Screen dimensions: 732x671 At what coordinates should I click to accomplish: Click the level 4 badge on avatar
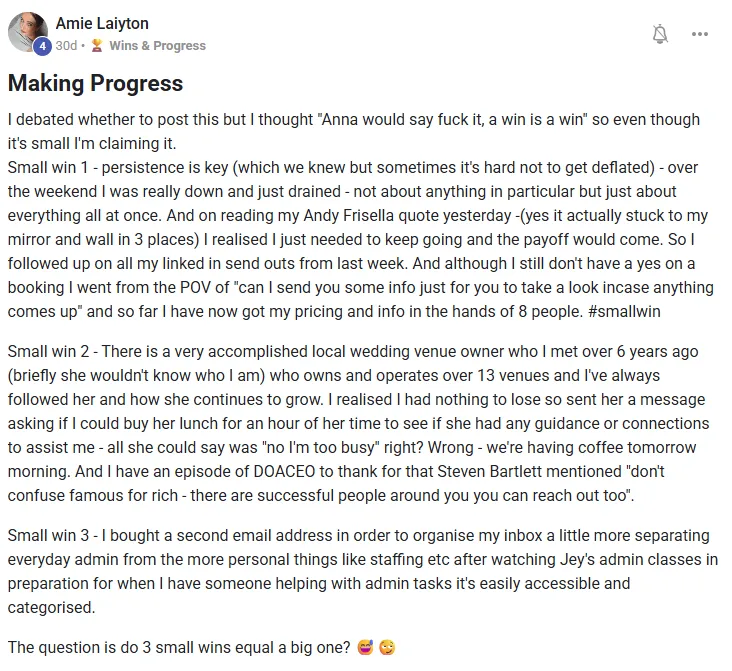tap(43, 46)
